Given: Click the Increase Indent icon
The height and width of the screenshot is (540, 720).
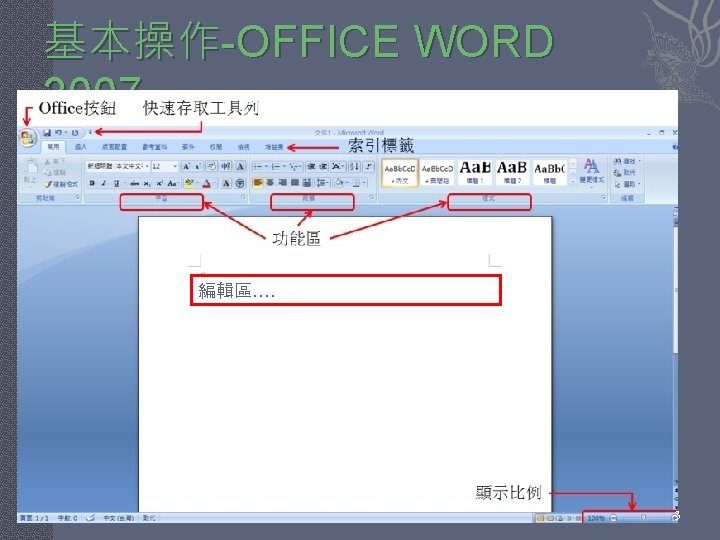Looking at the screenshot, I should point(323,166).
